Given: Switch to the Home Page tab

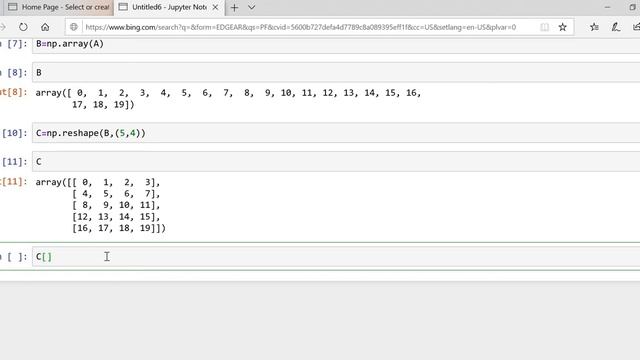Looking at the screenshot, I should click(60, 7).
